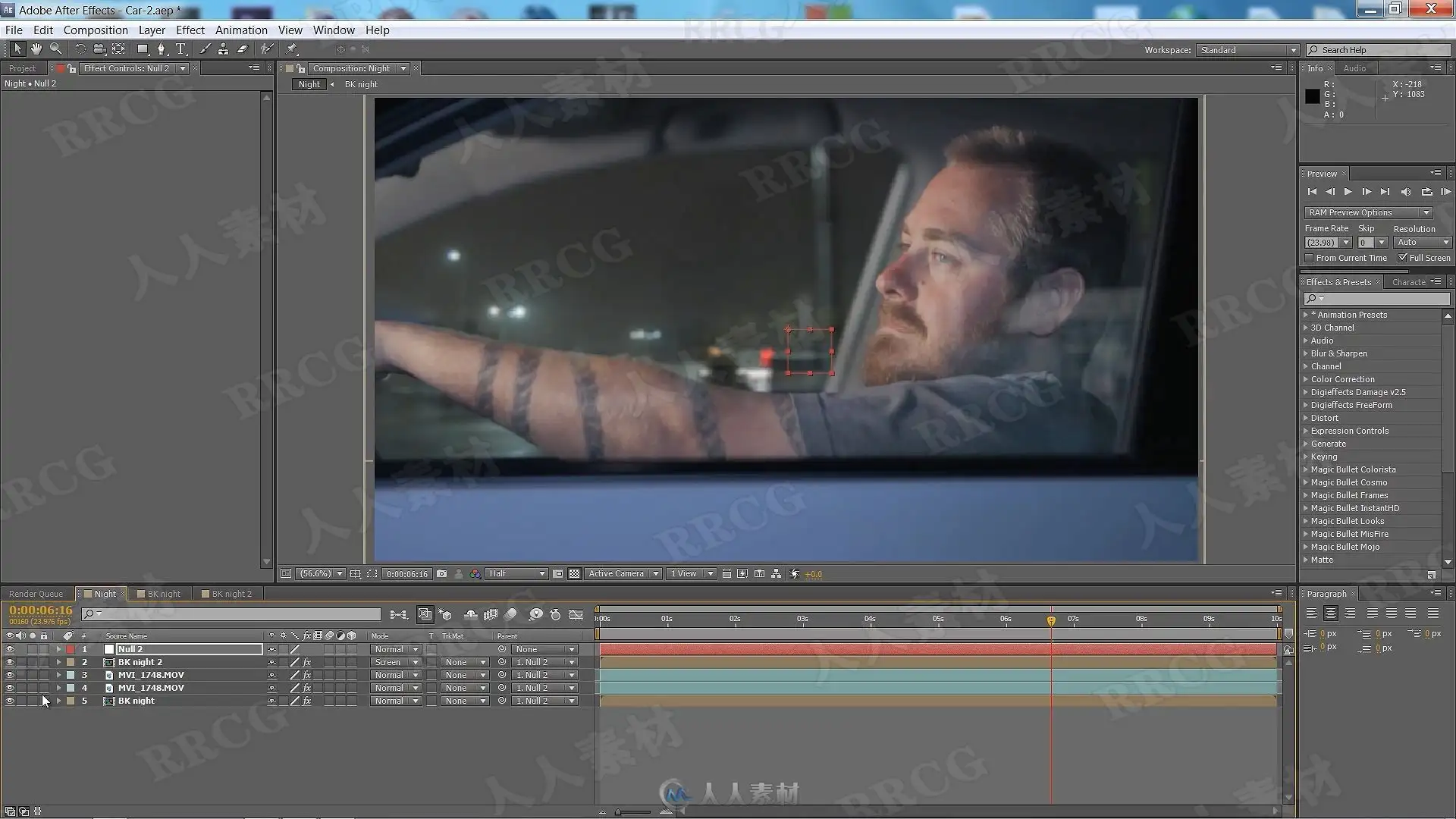Toggle transparency grid in viewer

(574, 574)
